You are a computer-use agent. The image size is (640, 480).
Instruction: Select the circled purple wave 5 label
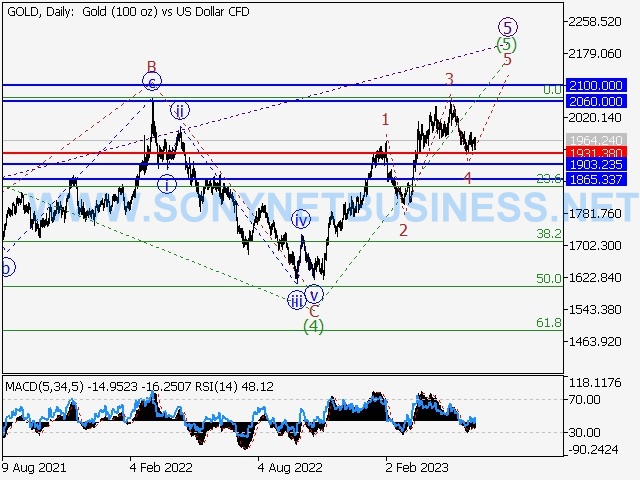508,27
